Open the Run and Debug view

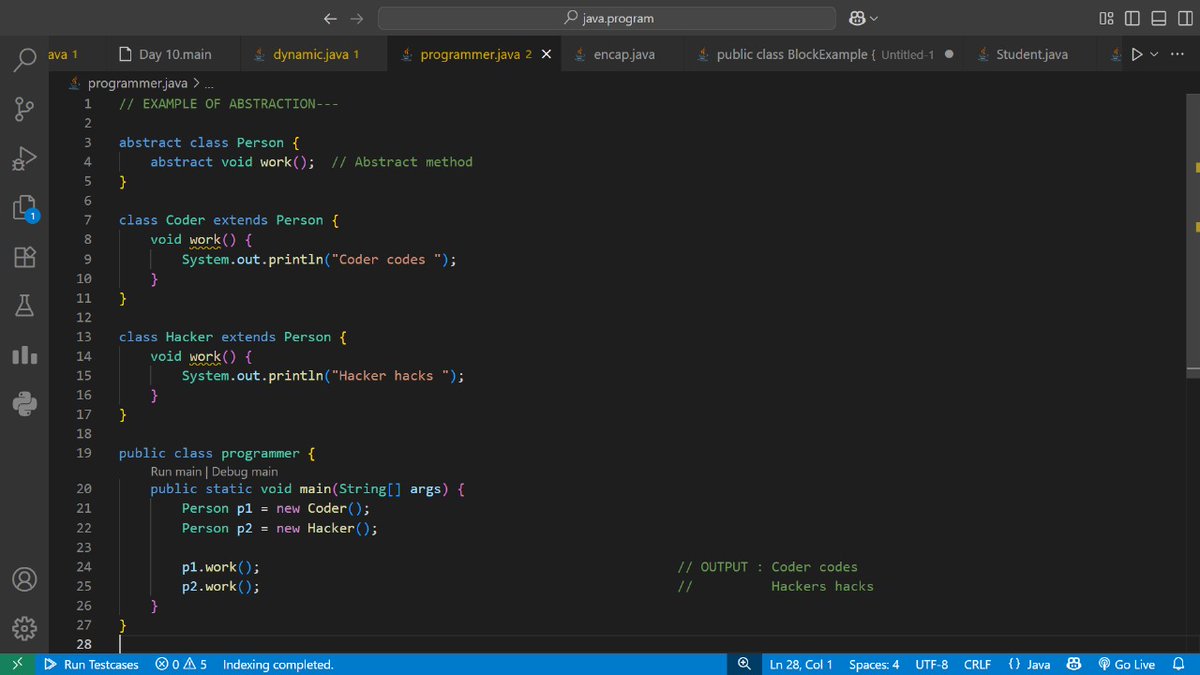click(25, 157)
